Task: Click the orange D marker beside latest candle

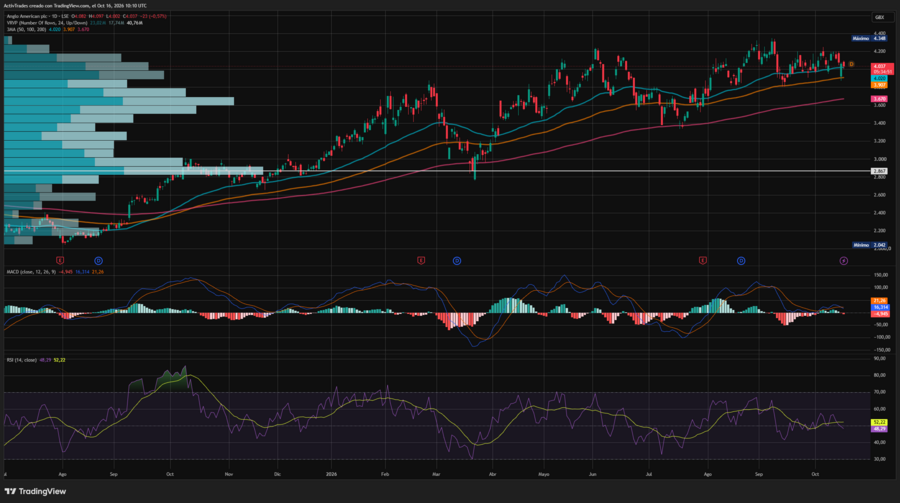Action: coord(851,64)
